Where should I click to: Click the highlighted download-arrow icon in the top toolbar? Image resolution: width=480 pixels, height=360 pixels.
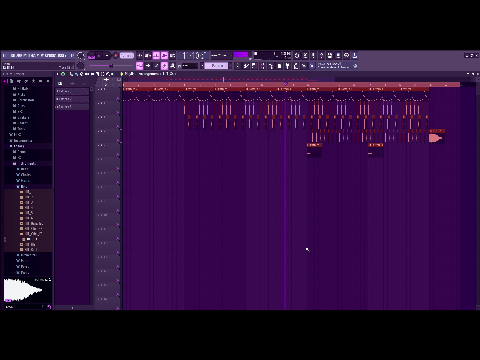click(355, 55)
